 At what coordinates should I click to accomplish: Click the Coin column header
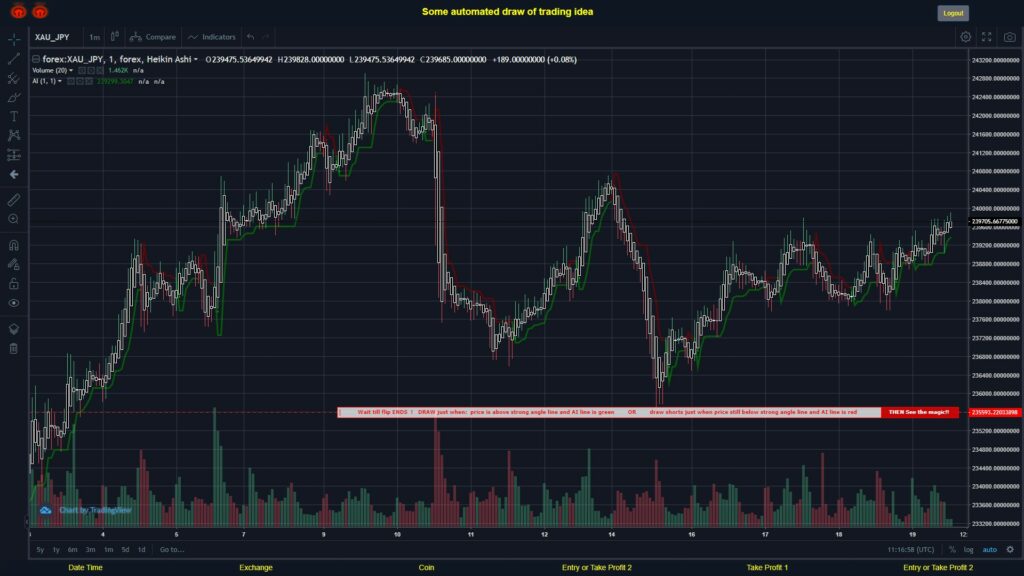click(x=426, y=568)
